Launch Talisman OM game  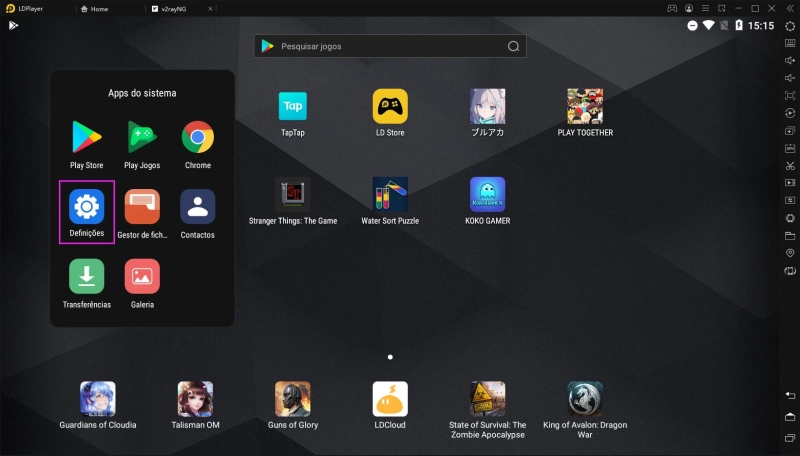[195, 406]
